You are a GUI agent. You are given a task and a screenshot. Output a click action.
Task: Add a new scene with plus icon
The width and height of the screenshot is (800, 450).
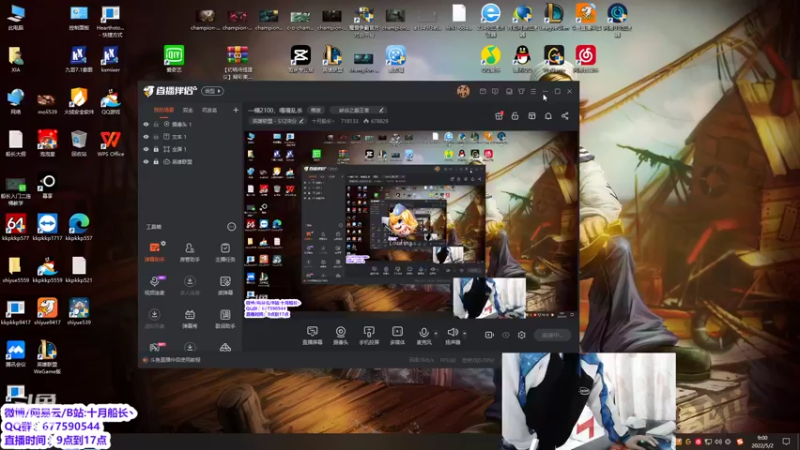(235, 110)
